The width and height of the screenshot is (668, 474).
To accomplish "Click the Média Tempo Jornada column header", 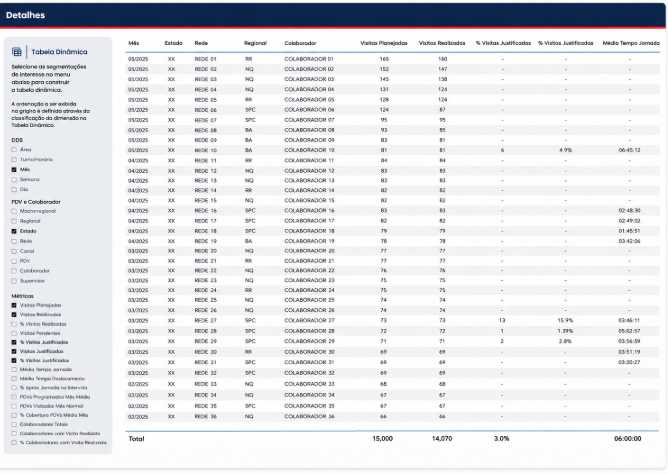I will [x=631, y=43].
